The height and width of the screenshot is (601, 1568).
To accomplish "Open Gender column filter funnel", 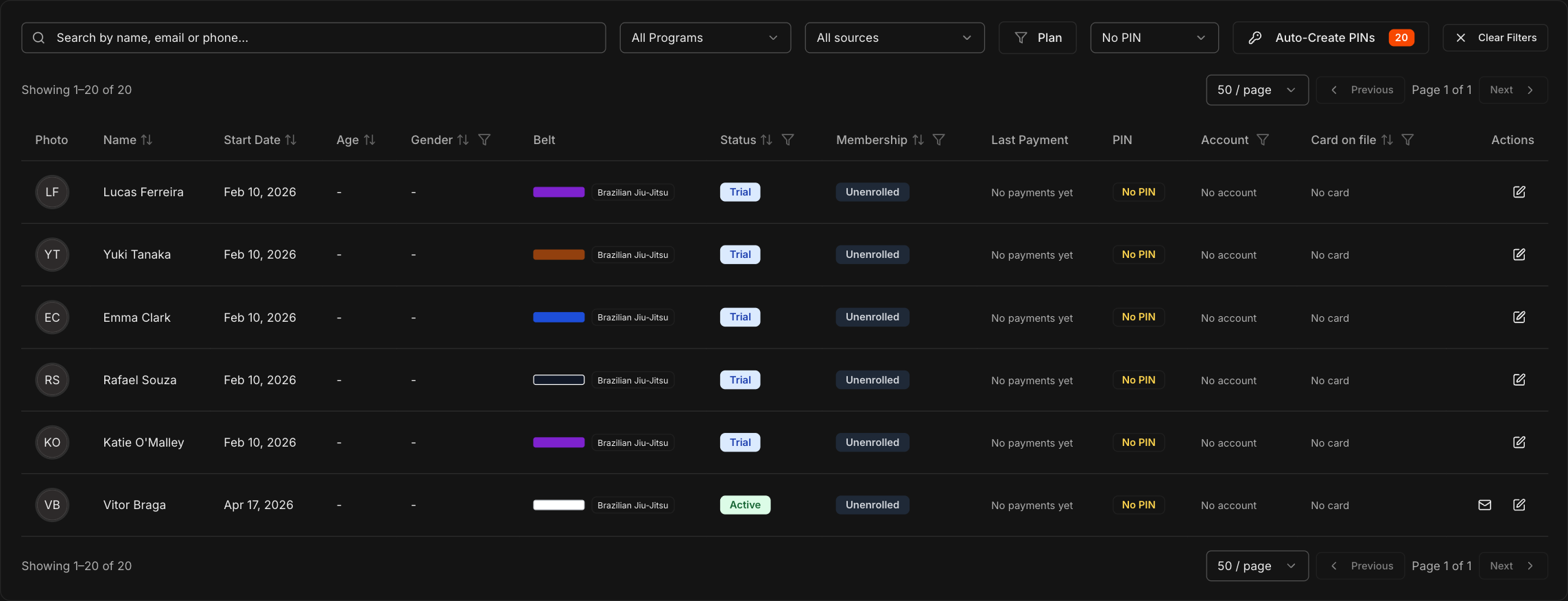I will pos(484,140).
